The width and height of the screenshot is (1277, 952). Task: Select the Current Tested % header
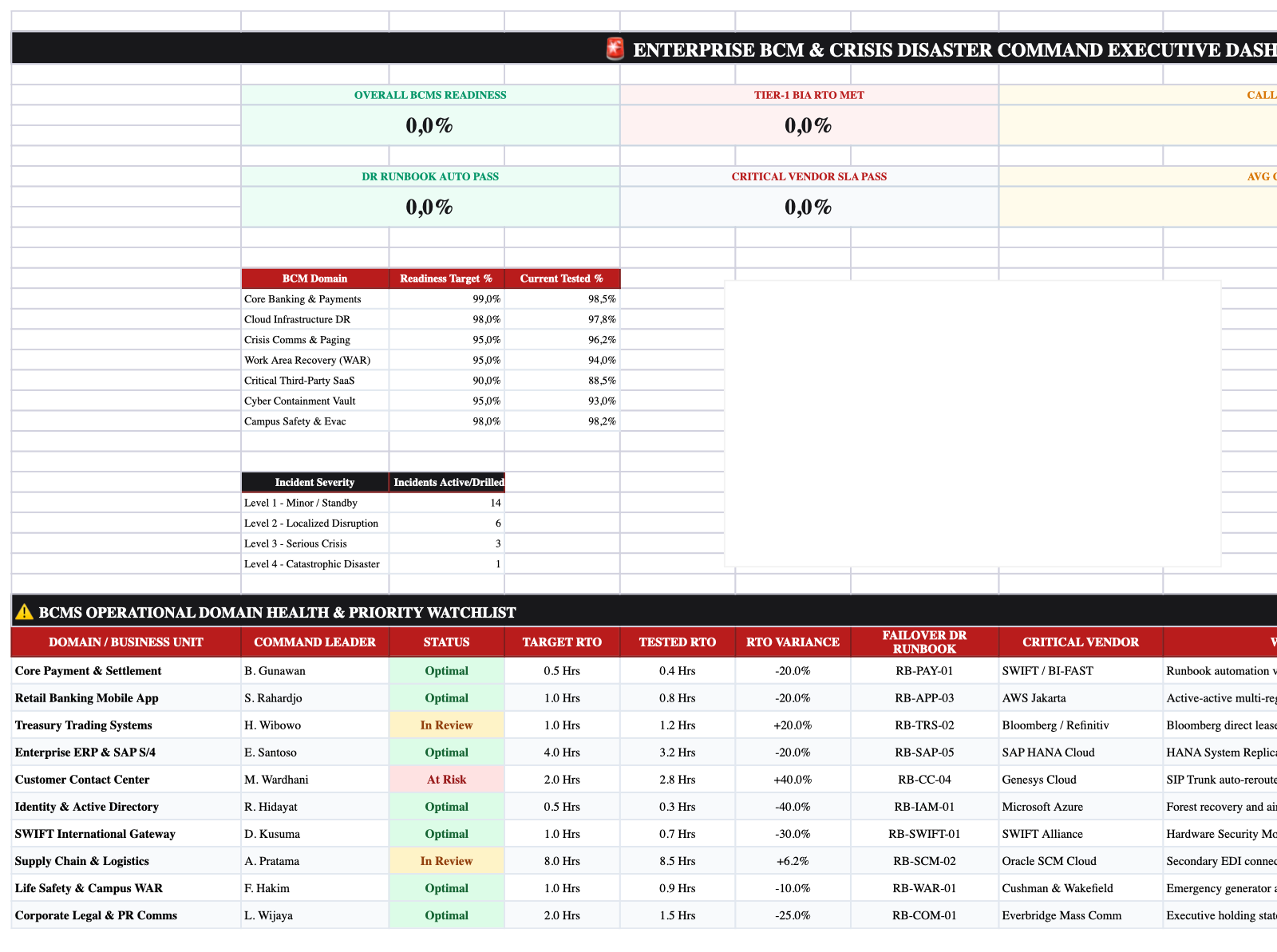(x=562, y=278)
